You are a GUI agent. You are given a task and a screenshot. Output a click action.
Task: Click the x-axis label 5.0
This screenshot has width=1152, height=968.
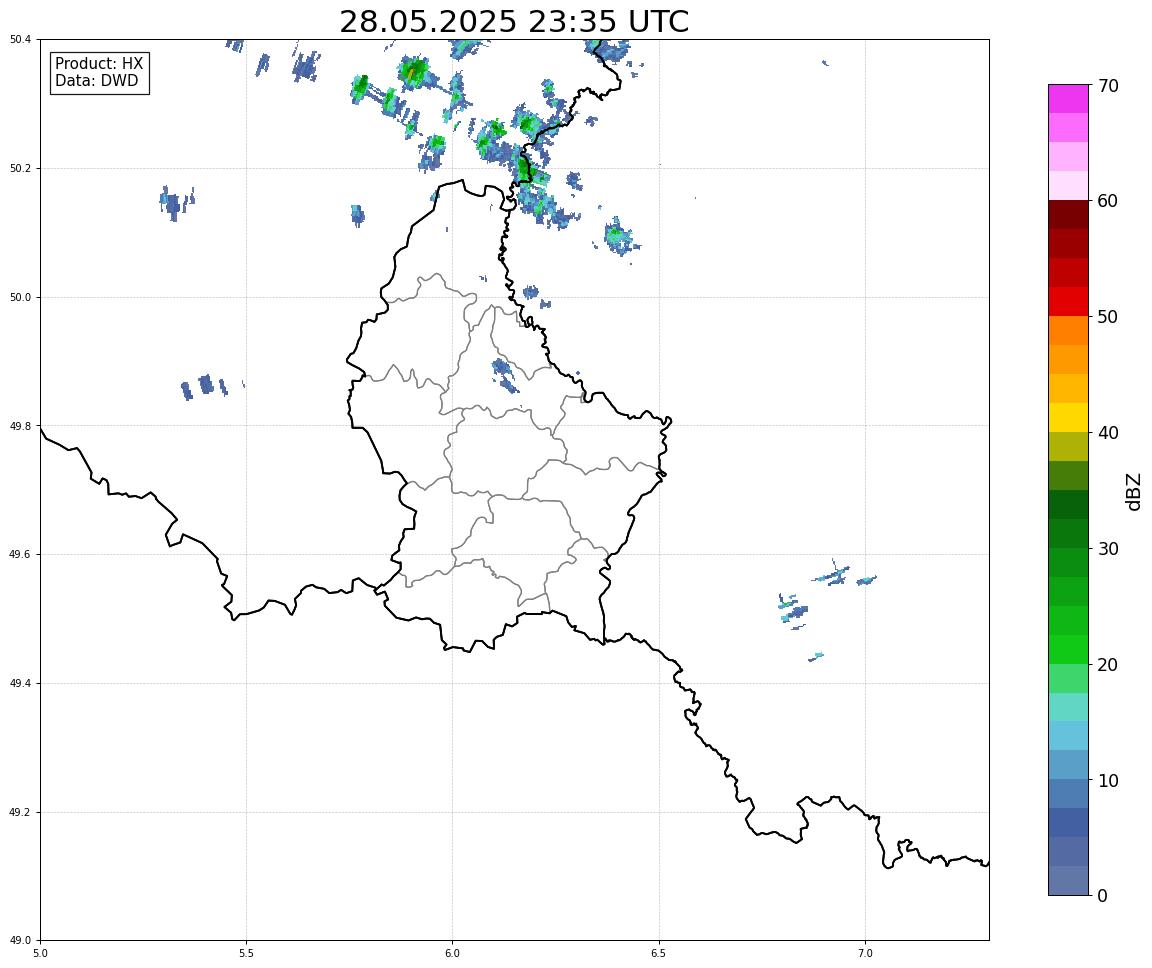40,954
